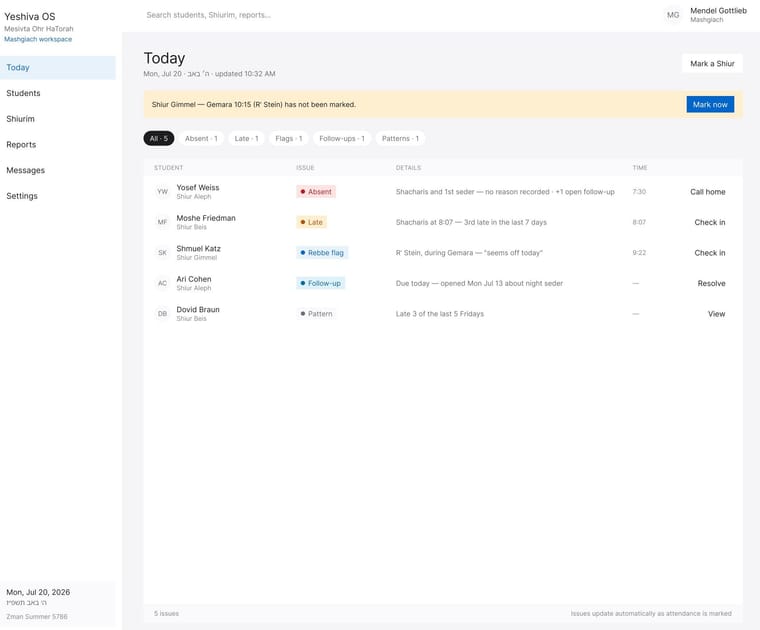Select Shmuel Katz's SK avatar

tap(162, 252)
